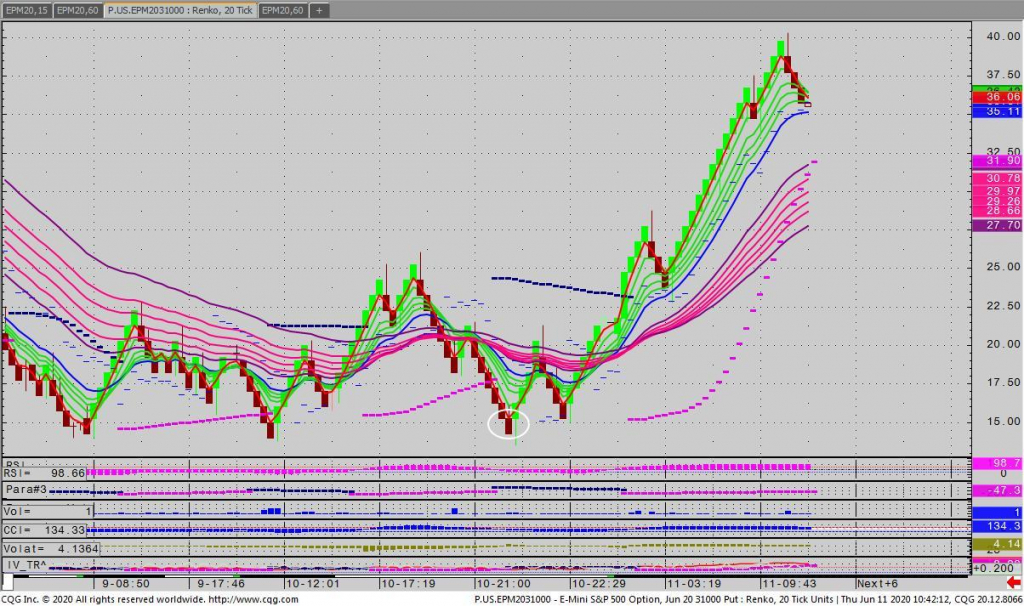Click the Vol= study label

(48, 511)
